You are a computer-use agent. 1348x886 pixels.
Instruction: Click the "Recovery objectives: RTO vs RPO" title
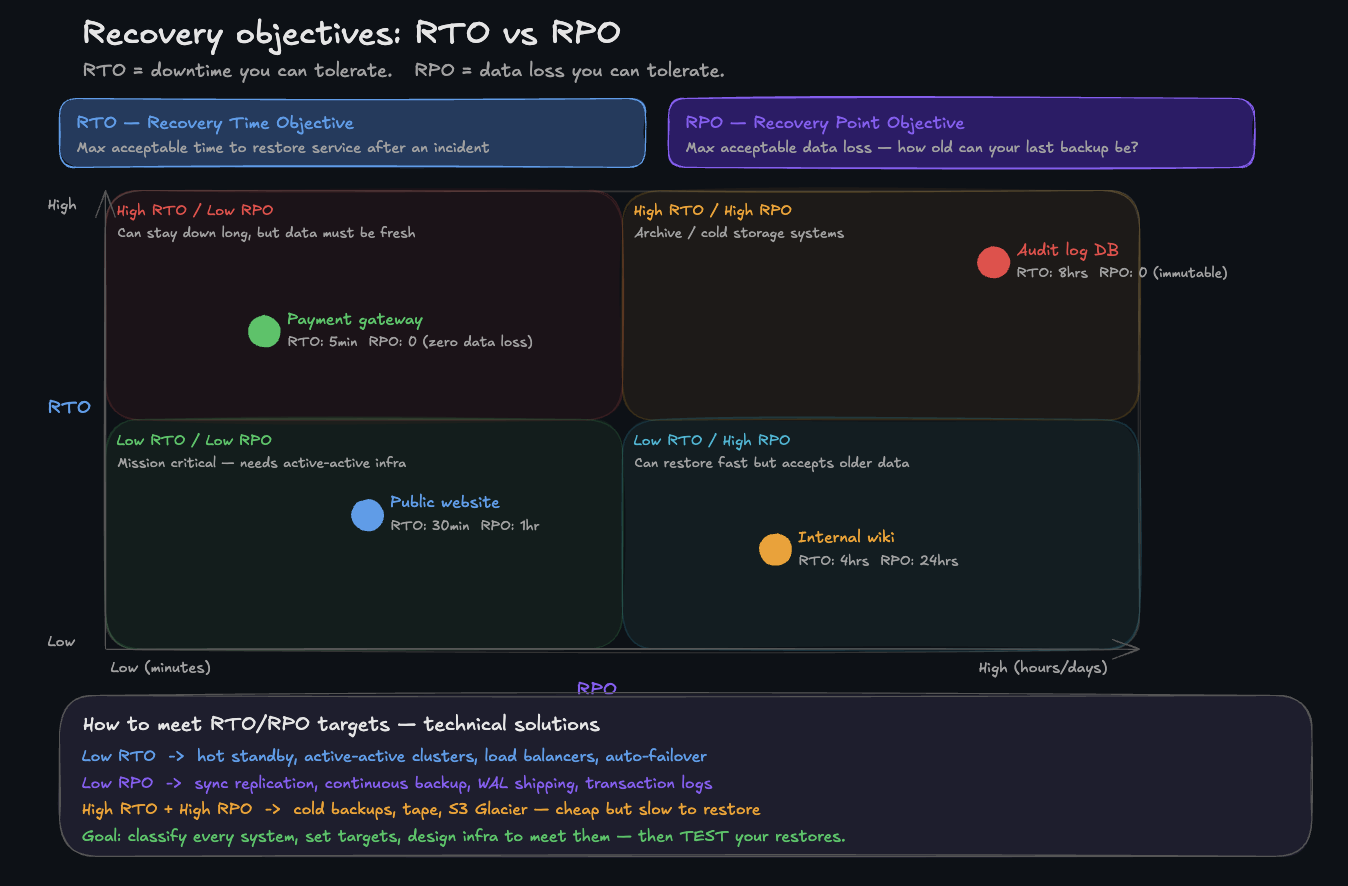(351, 33)
